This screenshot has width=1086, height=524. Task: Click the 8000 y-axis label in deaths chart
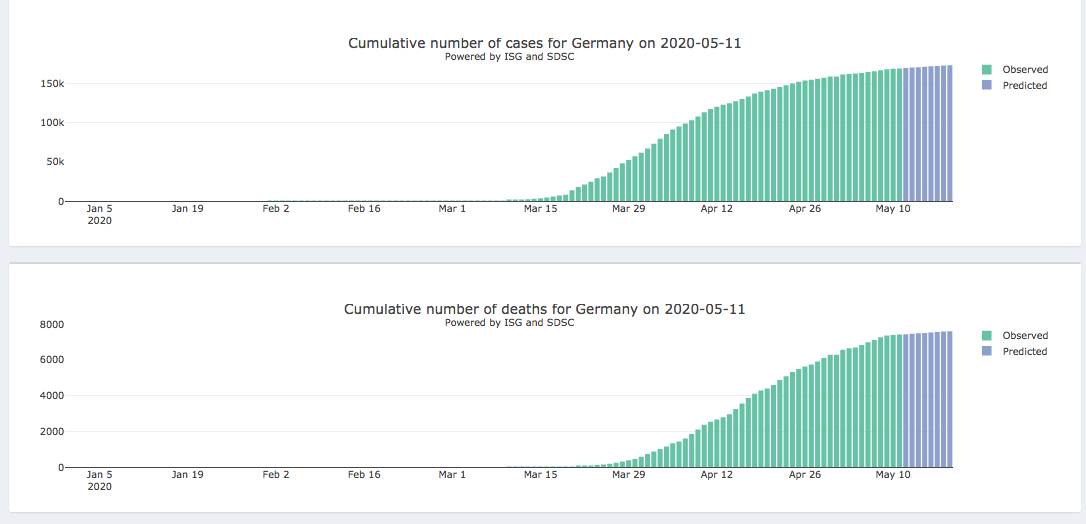pos(52,324)
